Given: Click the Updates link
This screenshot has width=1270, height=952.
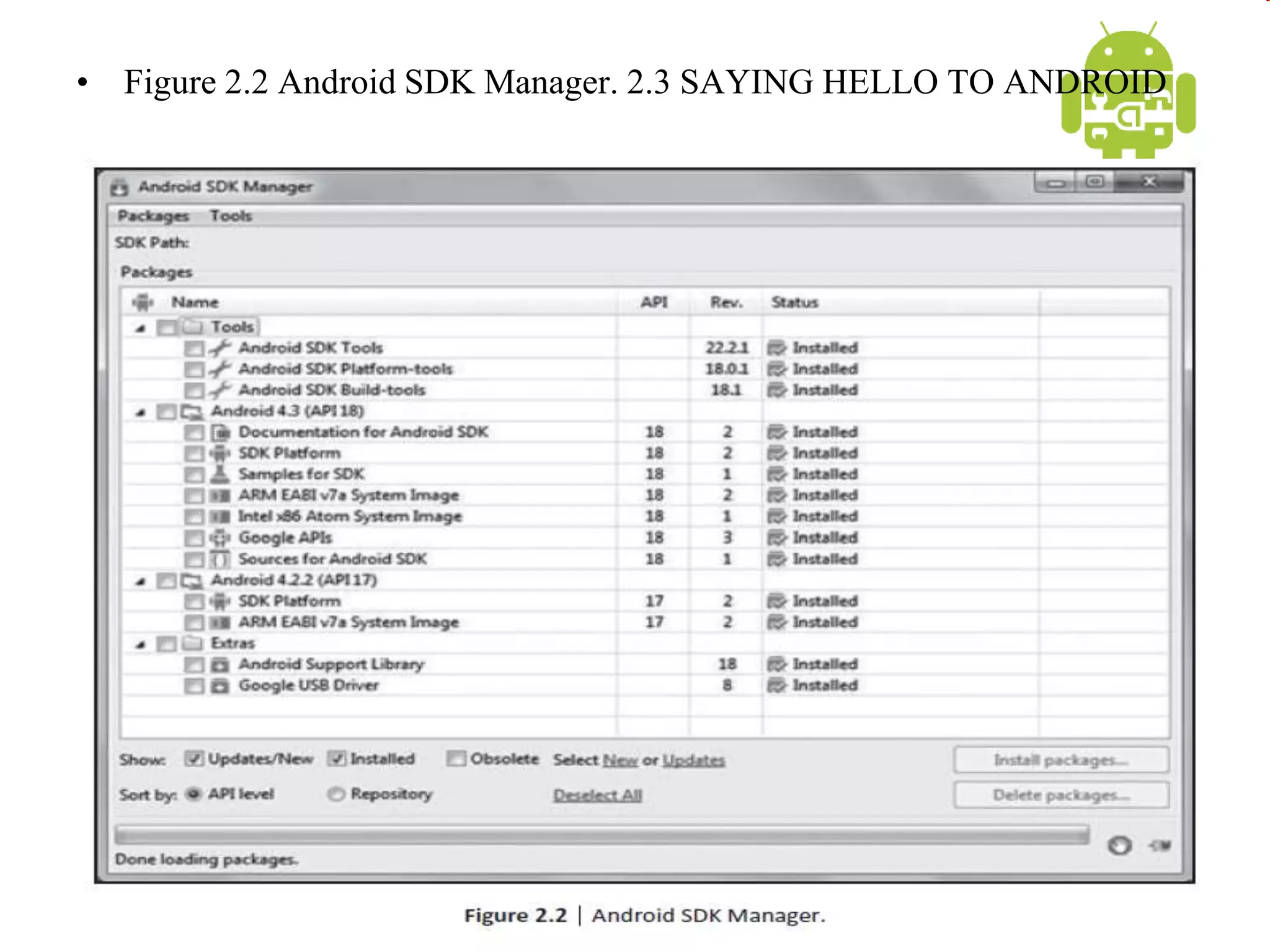Looking at the screenshot, I should 693,760.
